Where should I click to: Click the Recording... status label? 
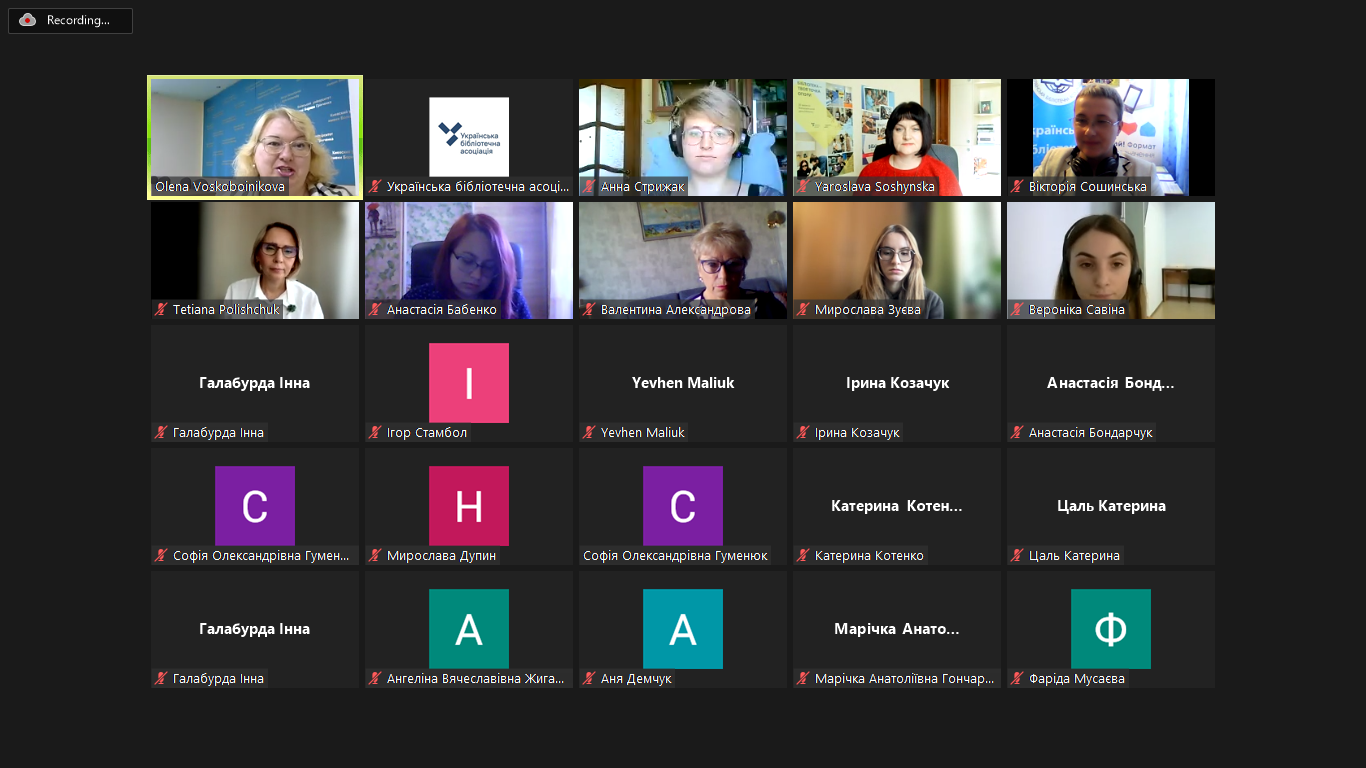[78, 20]
